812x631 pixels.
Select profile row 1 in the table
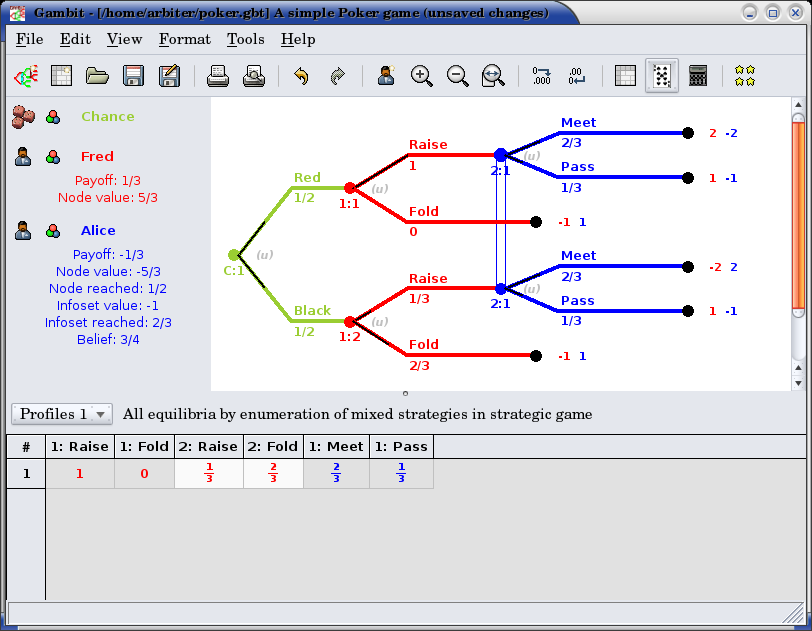coord(26,474)
